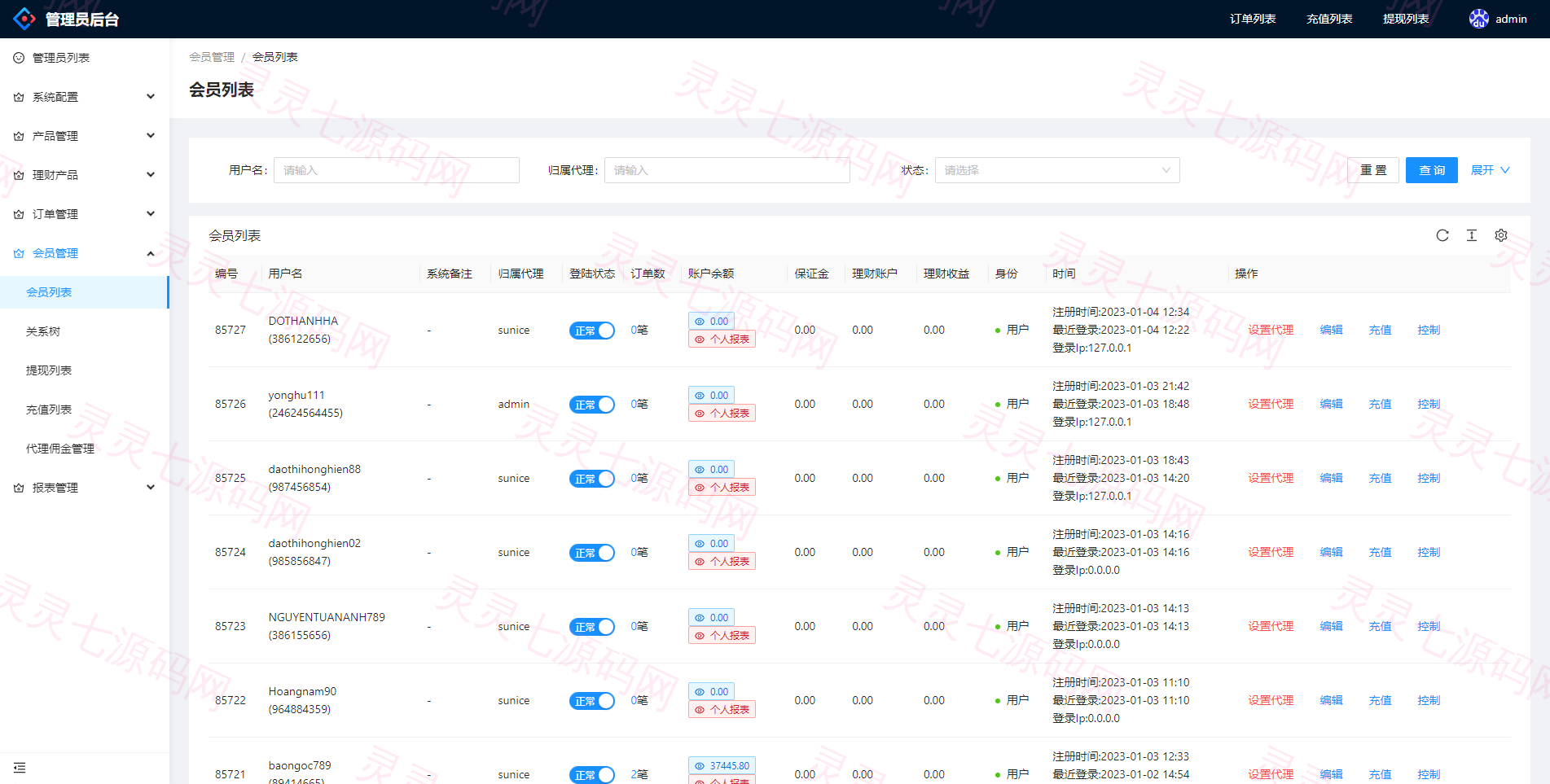Screen dimensions: 1550x784
Task: Toggle login status switch for yonghu111
Action: (591, 405)
